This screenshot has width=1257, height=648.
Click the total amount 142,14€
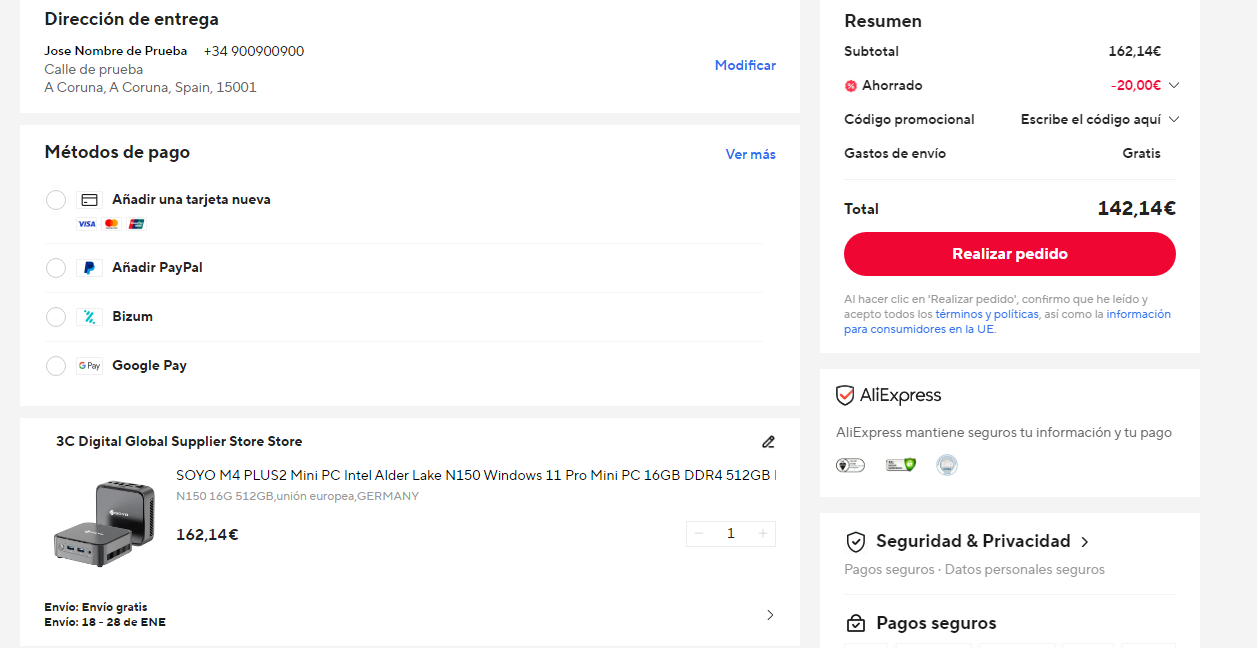1136,209
